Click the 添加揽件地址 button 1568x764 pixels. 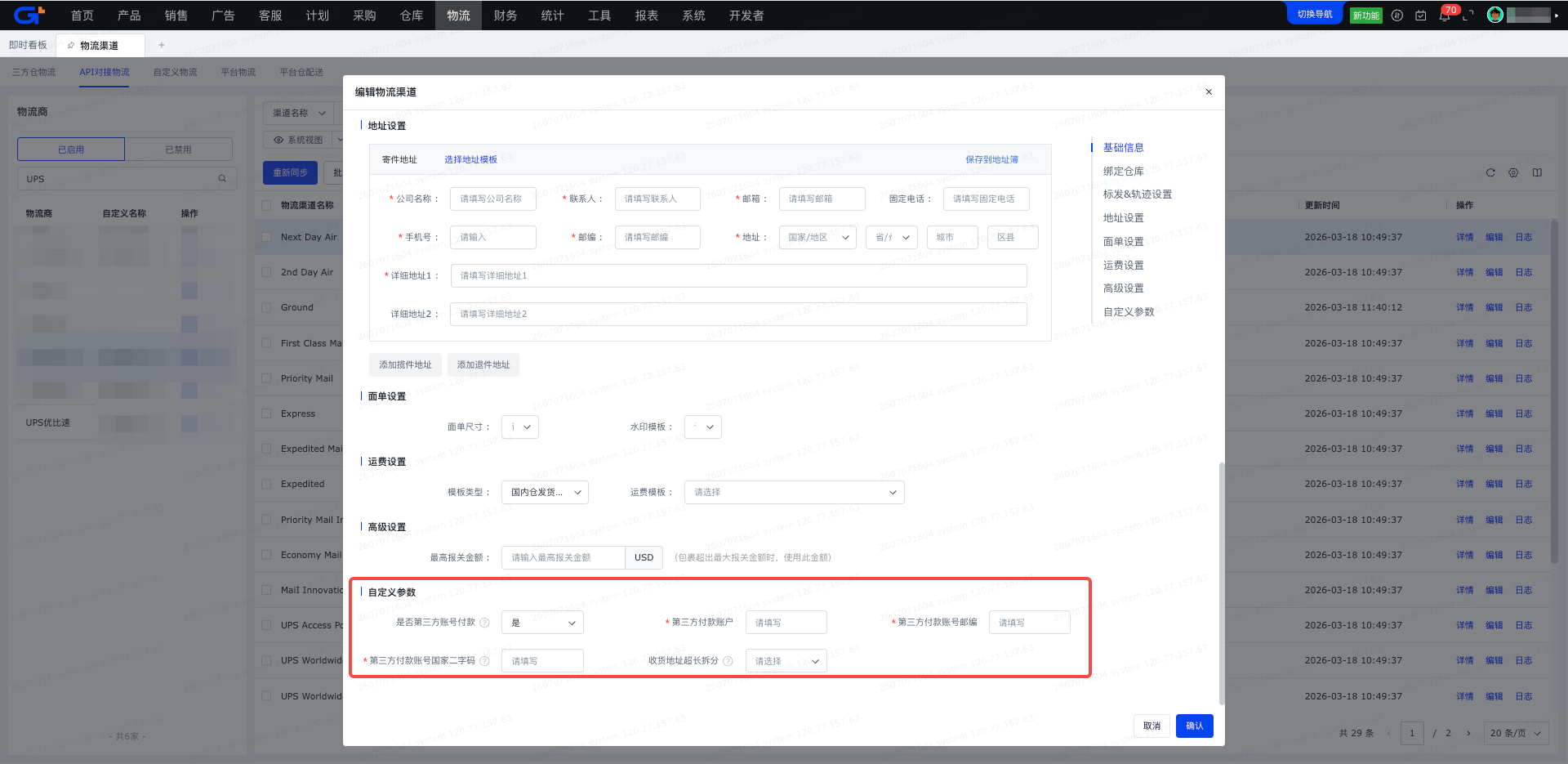click(x=405, y=364)
